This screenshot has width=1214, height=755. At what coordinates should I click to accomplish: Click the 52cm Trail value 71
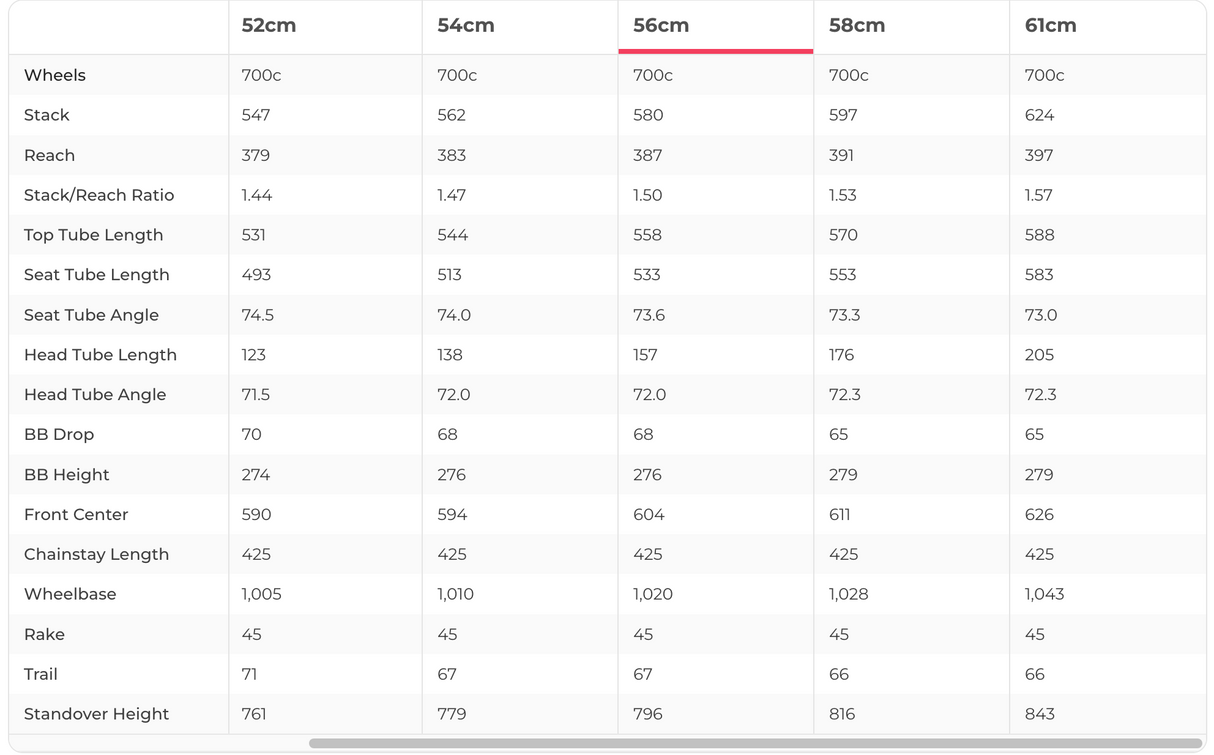point(249,674)
